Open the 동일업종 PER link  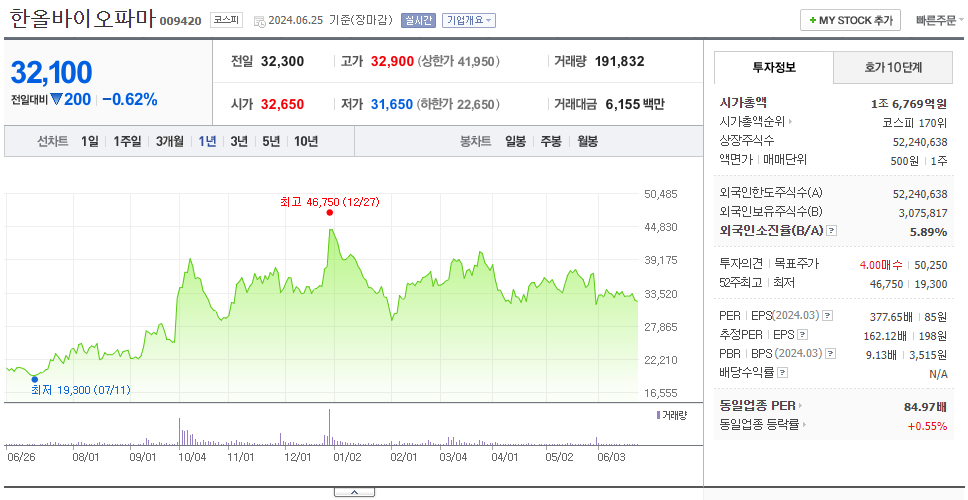click(757, 406)
